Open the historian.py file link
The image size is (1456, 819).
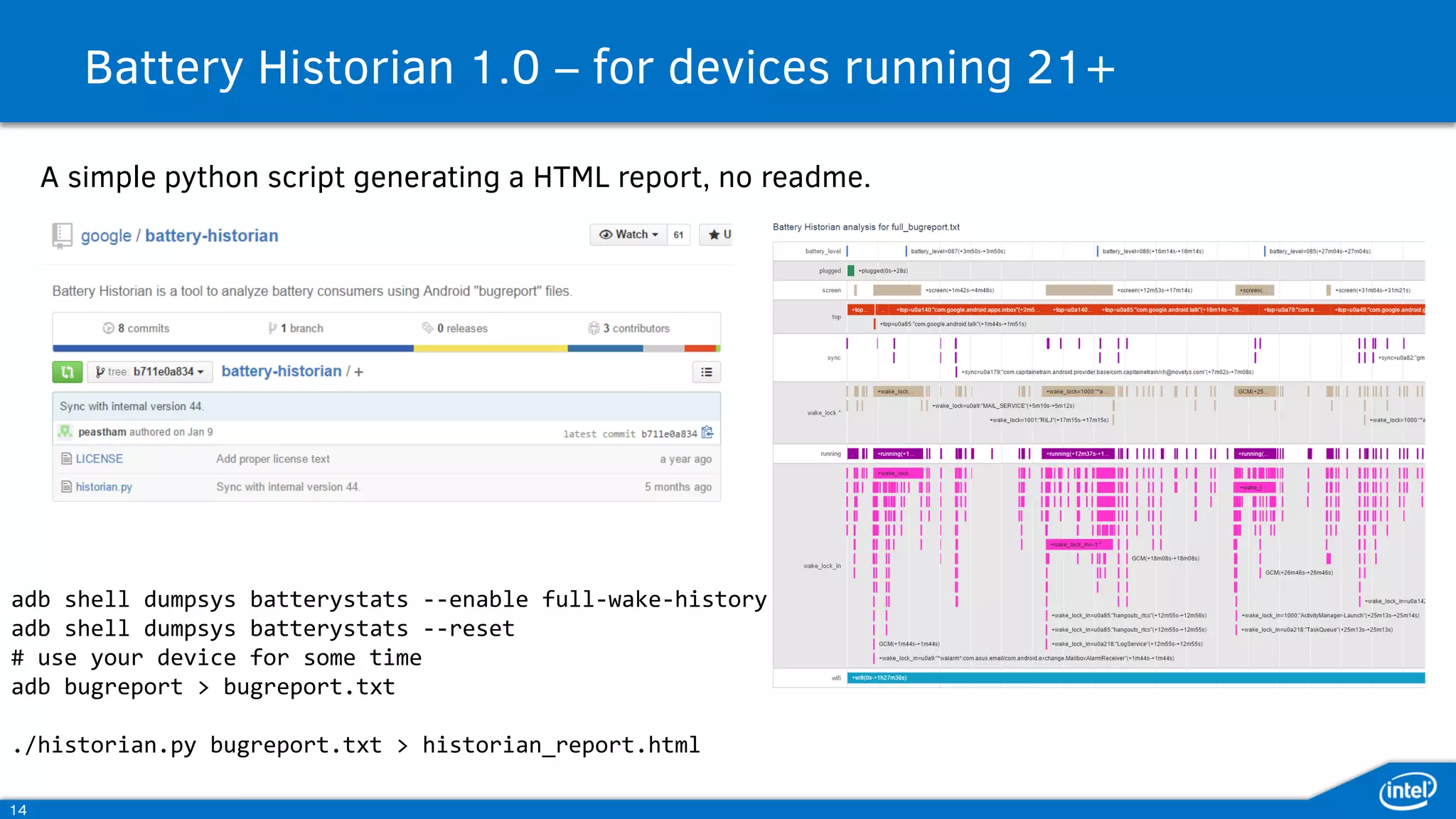(104, 487)
